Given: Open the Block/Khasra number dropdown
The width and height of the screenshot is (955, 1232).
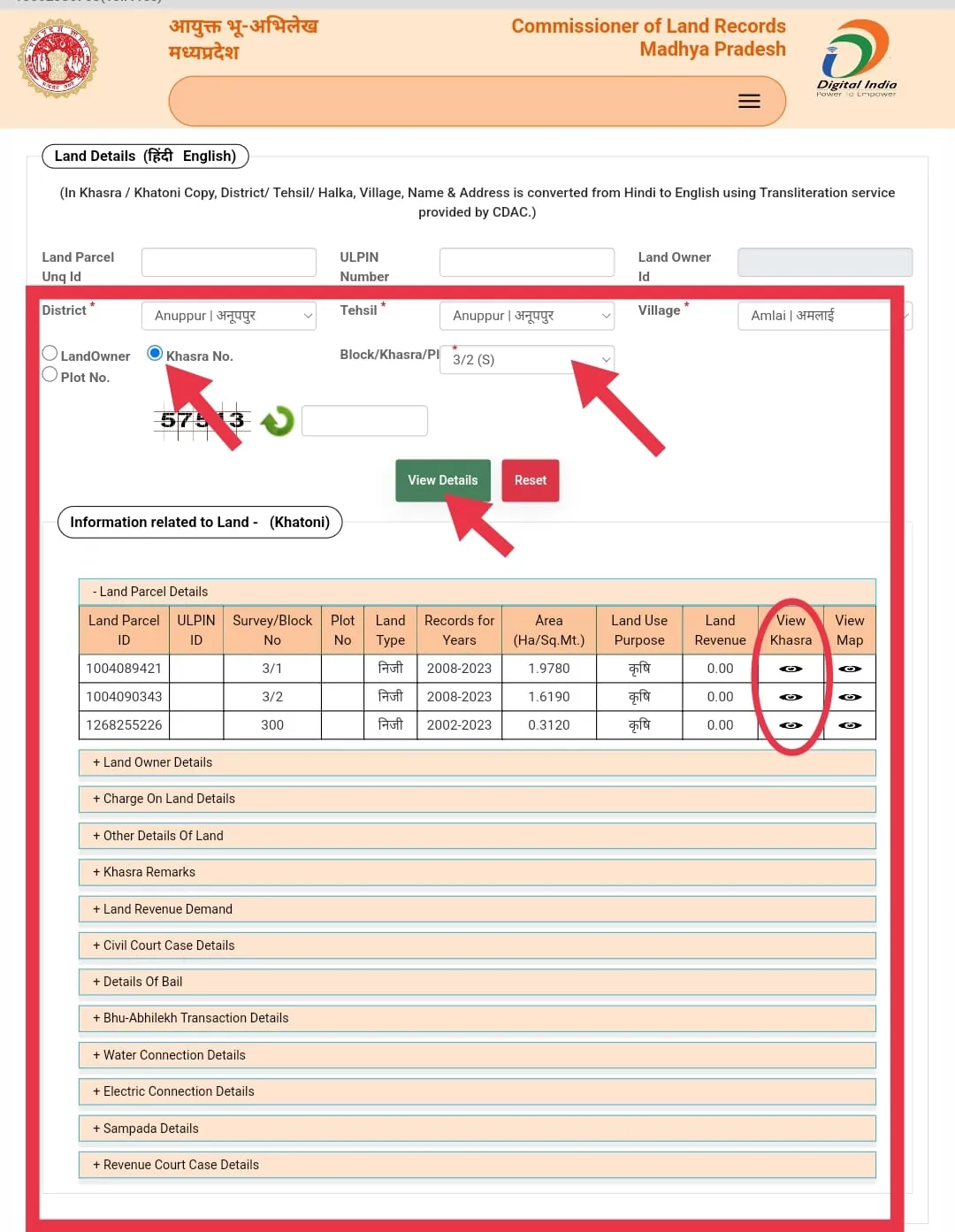Looking at the screenshot, I should [526, 360].
